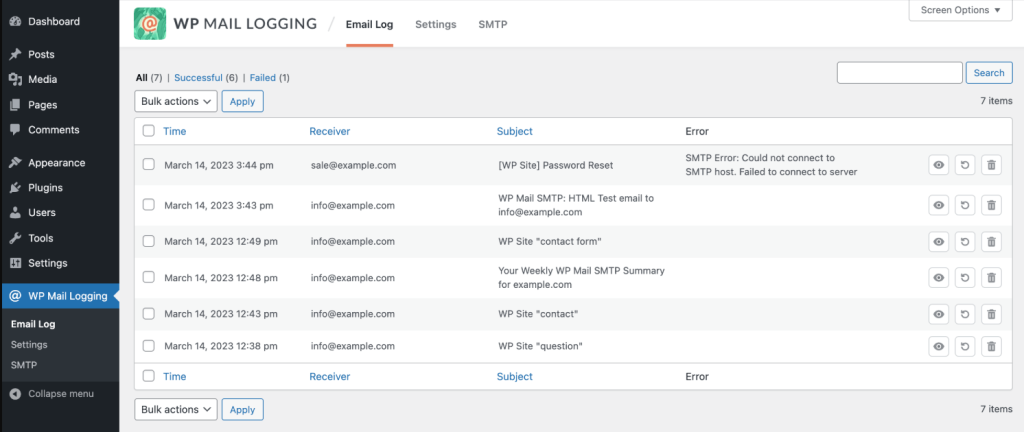
Task: View the HTML Test email entry
Action: coord(938,206)
